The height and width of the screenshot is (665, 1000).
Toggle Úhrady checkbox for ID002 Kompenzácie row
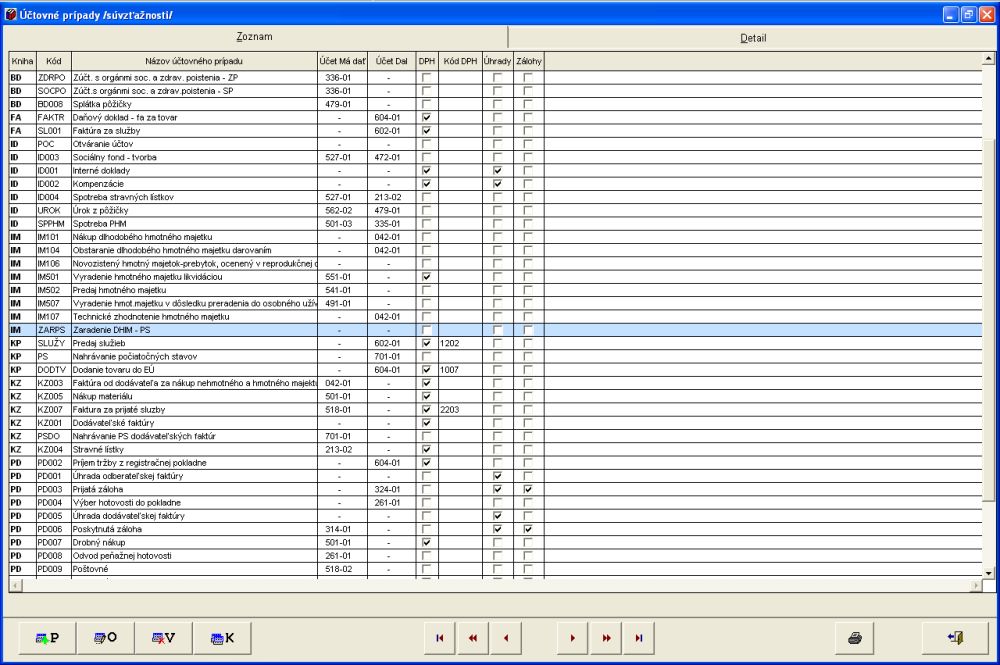[497, 184]
